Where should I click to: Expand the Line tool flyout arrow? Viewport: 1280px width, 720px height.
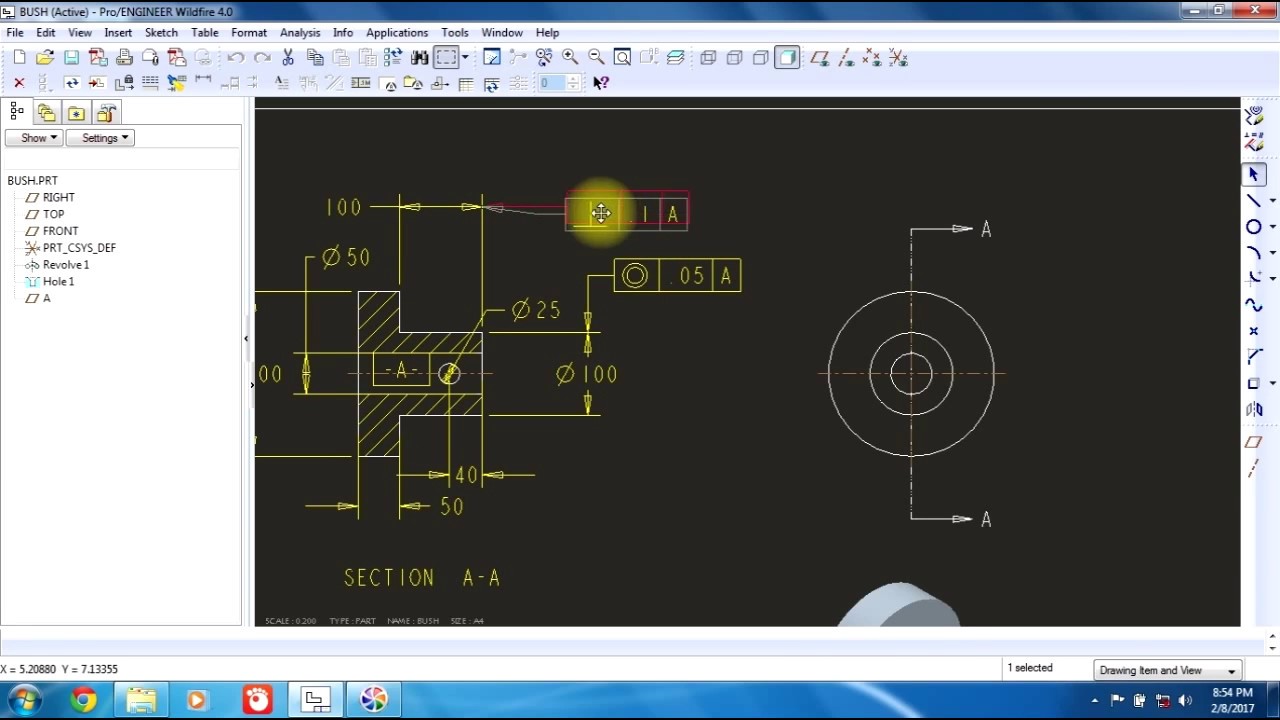[1272, 201]
